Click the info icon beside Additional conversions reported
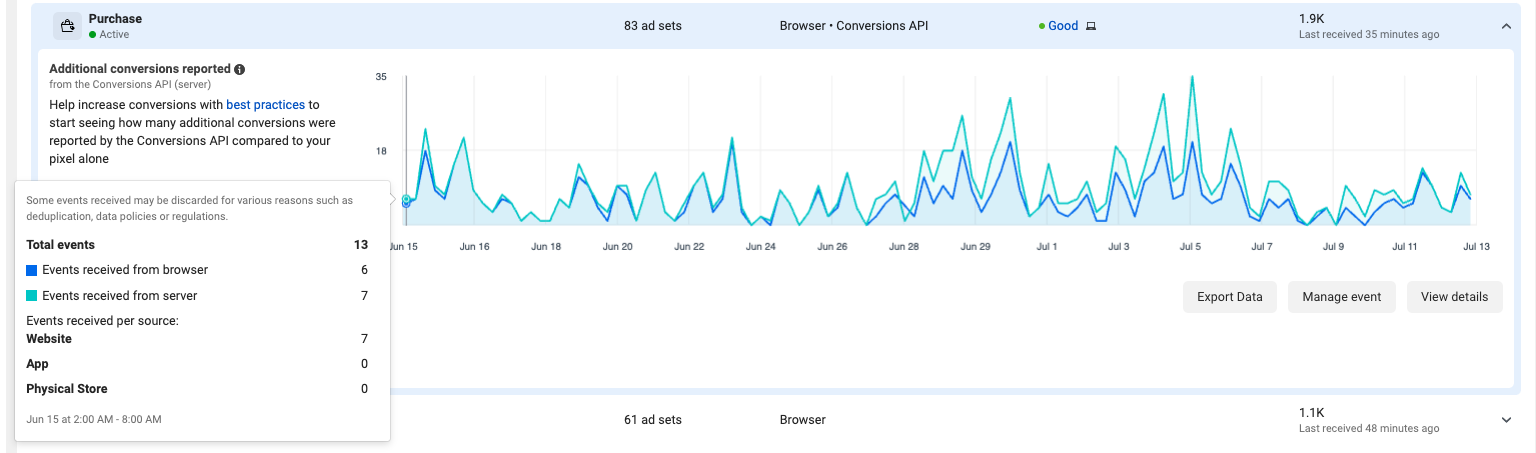Image resolution: width=1536 pixels, height=453 pixels. coord(240,69)
